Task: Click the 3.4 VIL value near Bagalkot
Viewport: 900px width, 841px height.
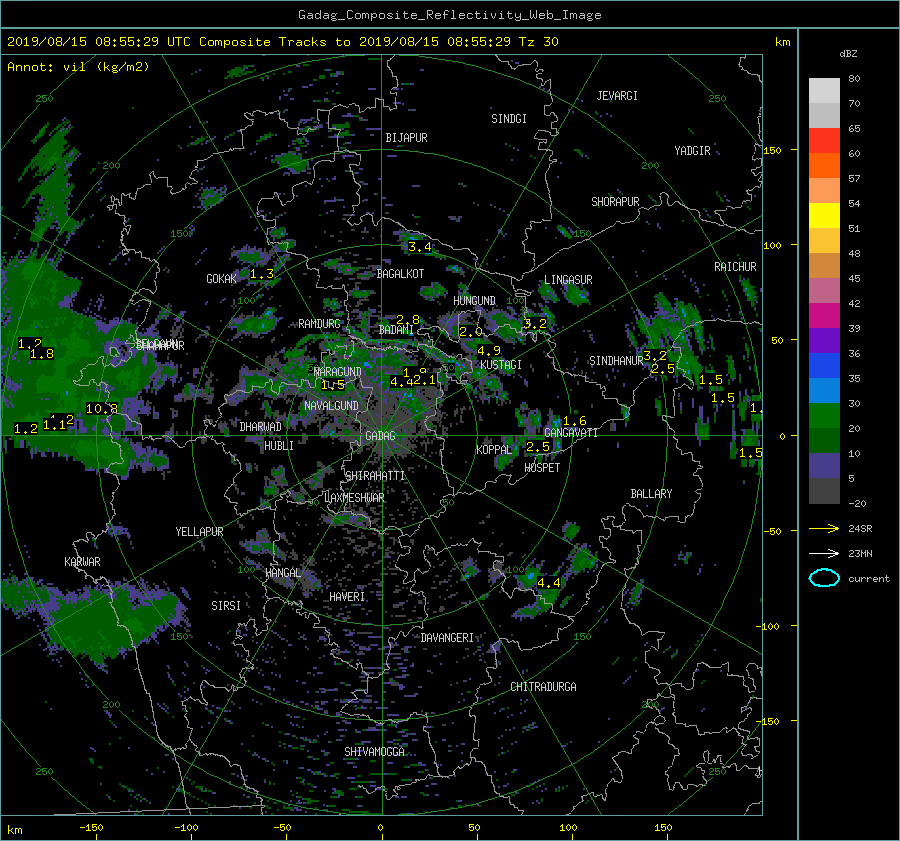Action: pos(420,247)
